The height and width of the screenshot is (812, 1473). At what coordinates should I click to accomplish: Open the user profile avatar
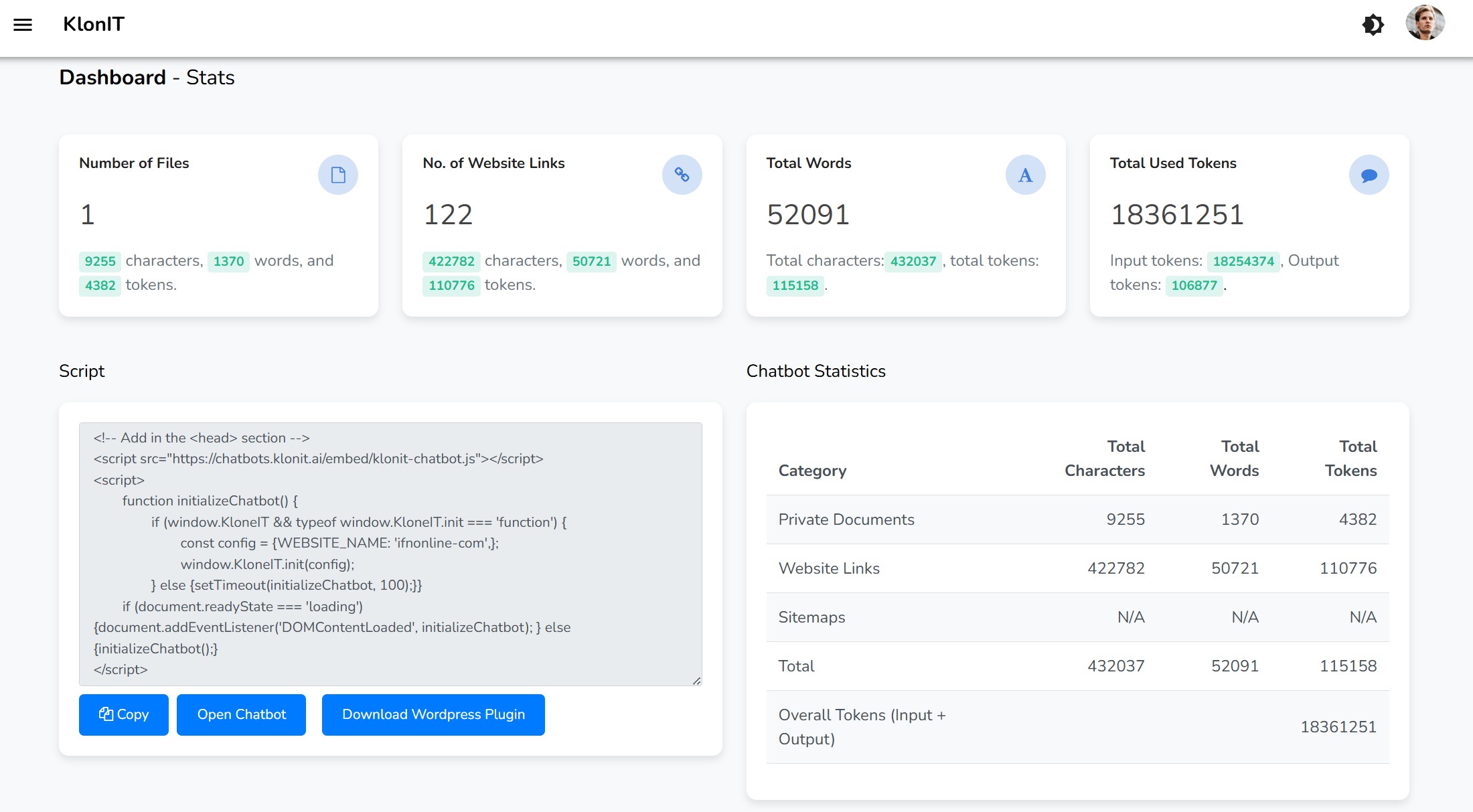tap(1425, 23)
